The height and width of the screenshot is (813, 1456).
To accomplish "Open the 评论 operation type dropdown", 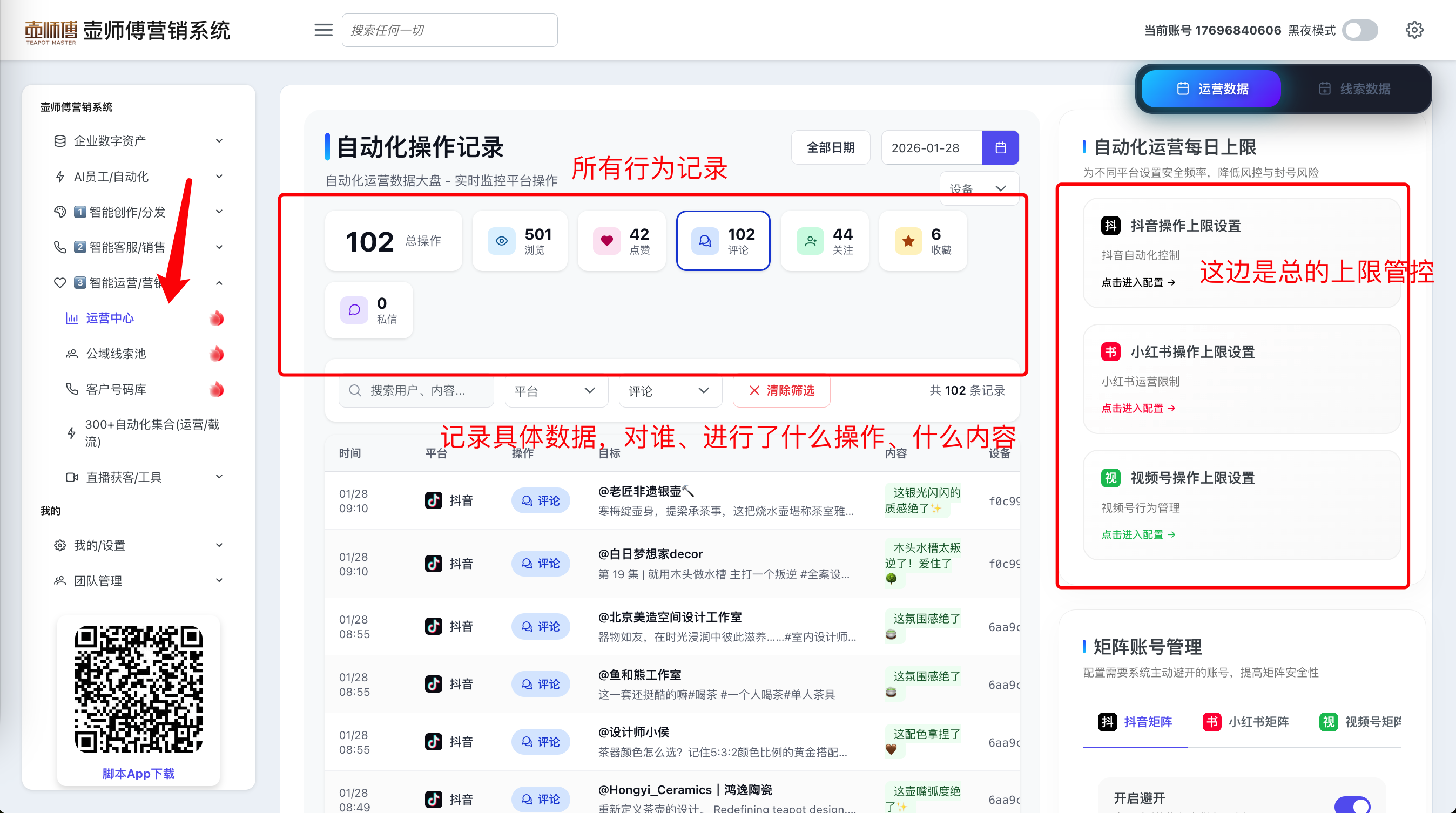I will pos(670,391).
